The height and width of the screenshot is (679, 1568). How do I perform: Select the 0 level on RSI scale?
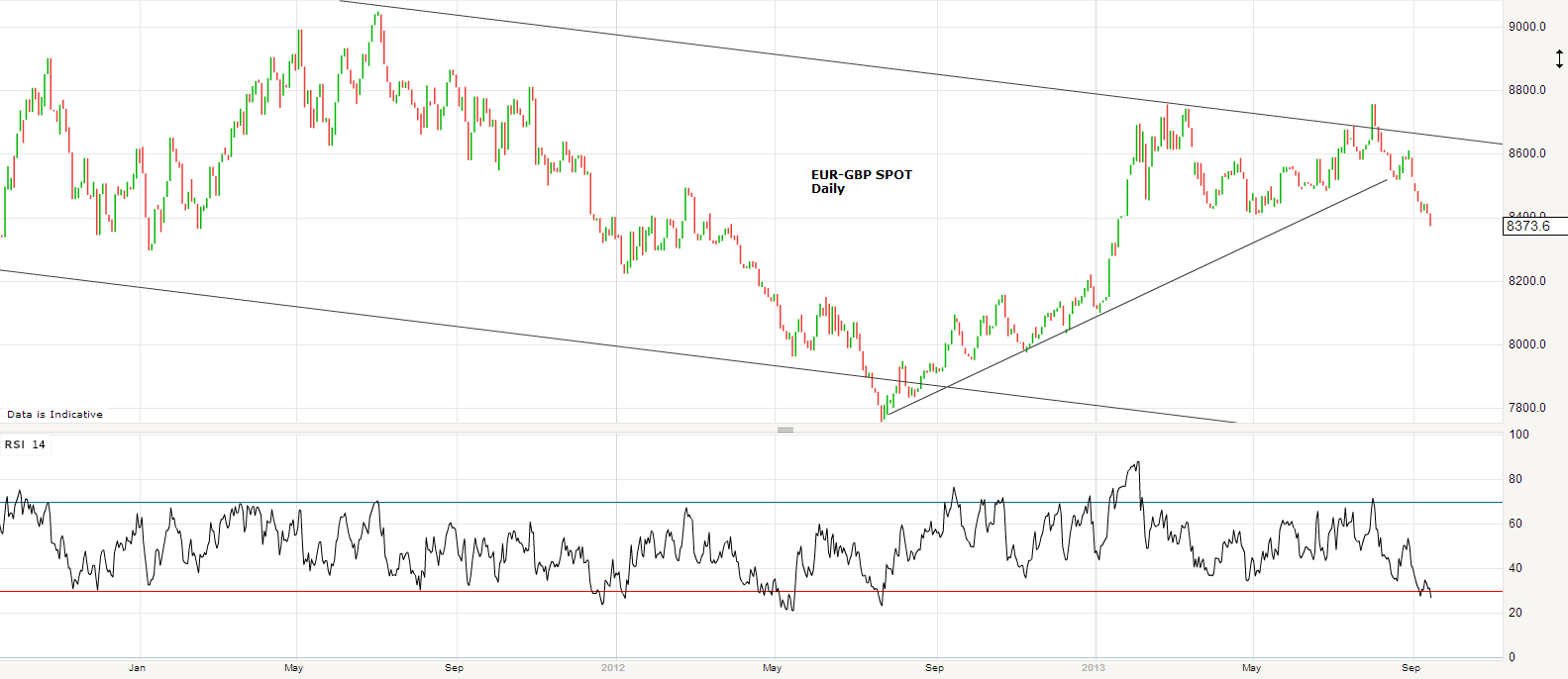click(x=1512, y=657)
